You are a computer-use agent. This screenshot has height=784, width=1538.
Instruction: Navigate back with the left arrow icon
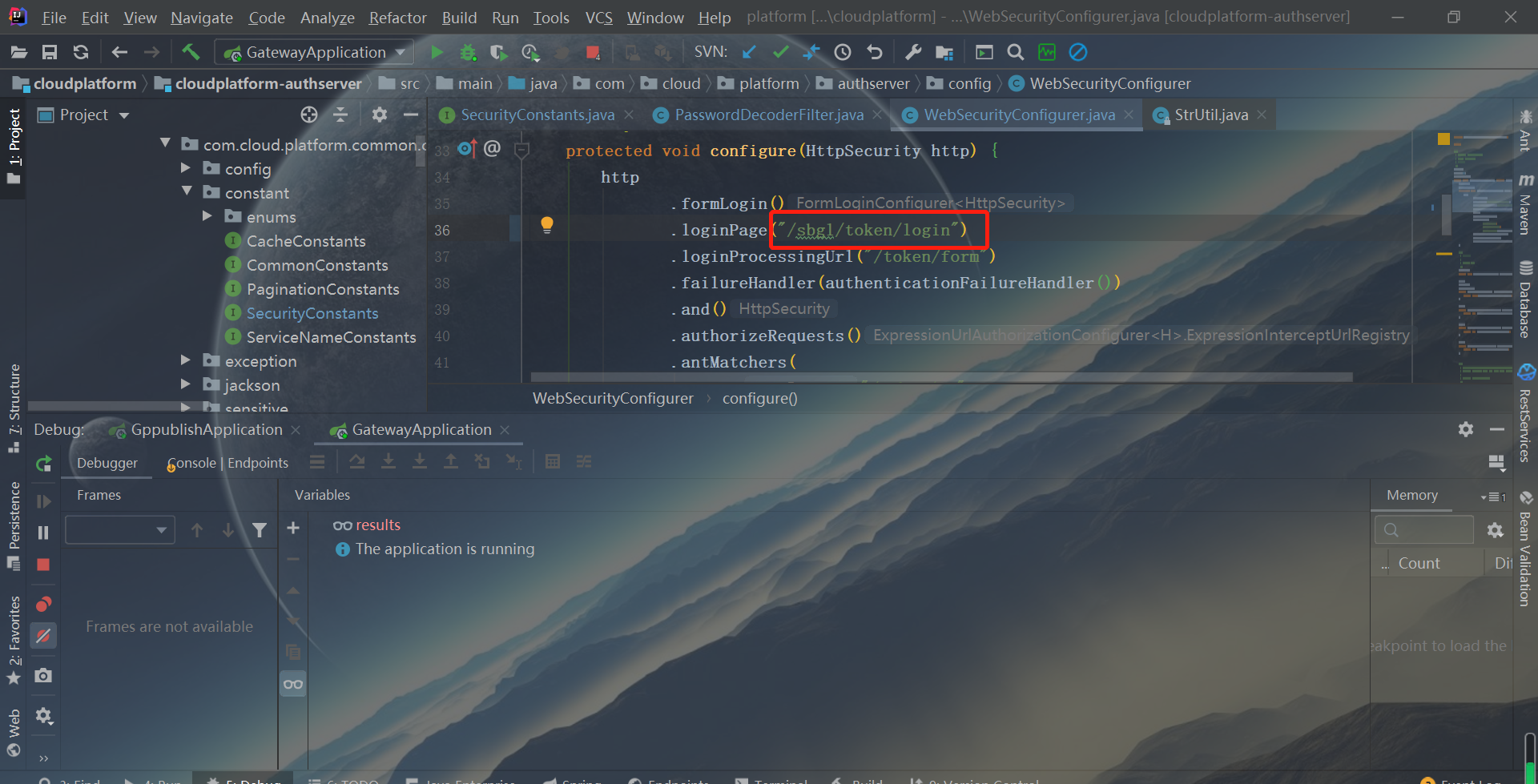point(119,52)
